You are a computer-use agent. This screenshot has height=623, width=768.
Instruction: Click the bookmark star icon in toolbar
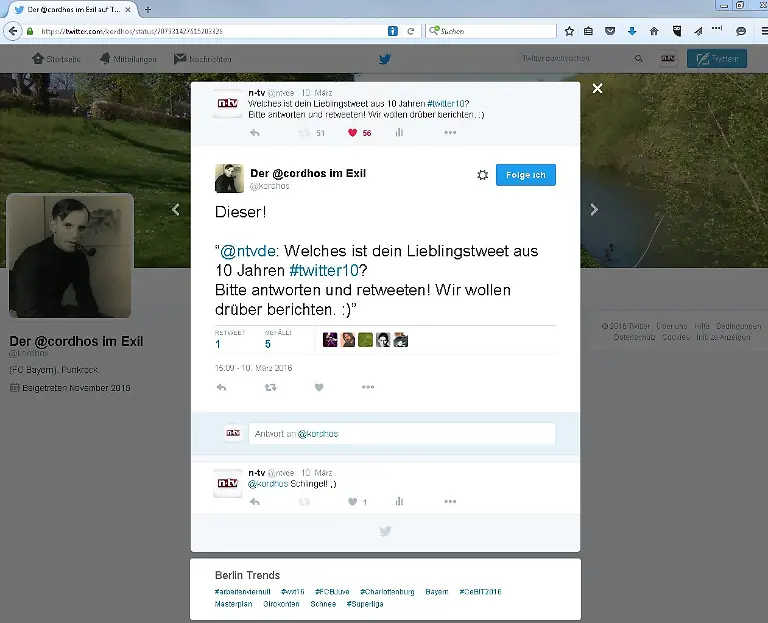pyautogui.click(x=569, y=31)
